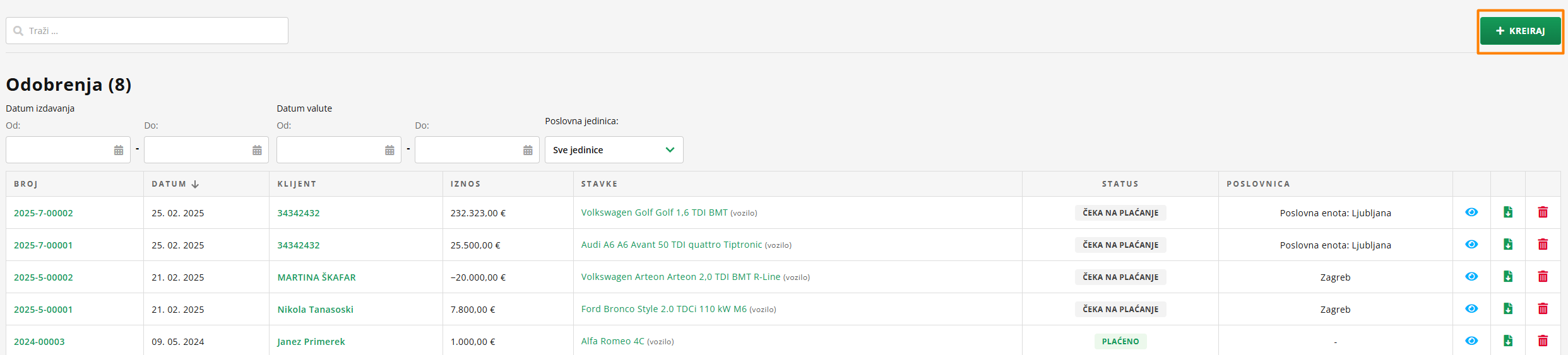The height and width of the screenshot is (355, 1568).
Task: Delete credit note 2025-7-00002
Action: 1543,212
